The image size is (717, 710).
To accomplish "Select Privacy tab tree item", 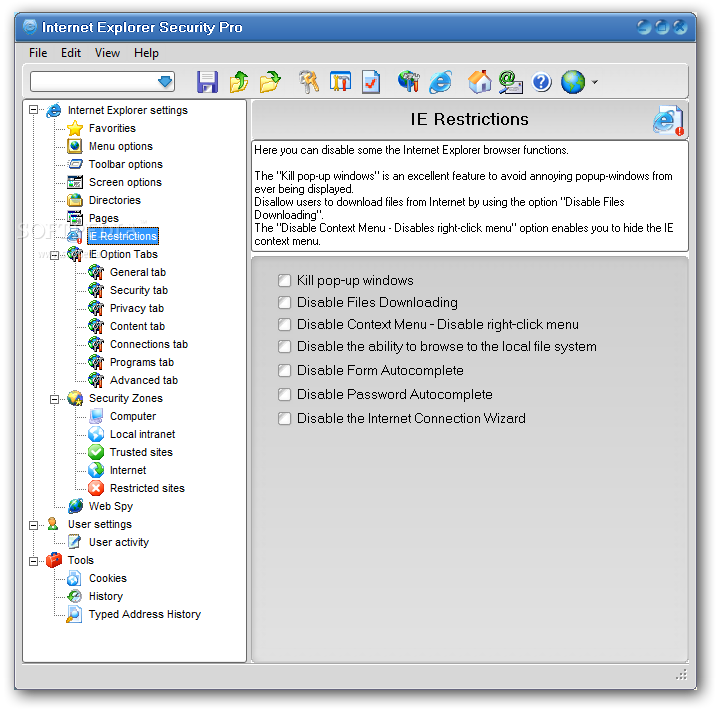I will point(137,308).
